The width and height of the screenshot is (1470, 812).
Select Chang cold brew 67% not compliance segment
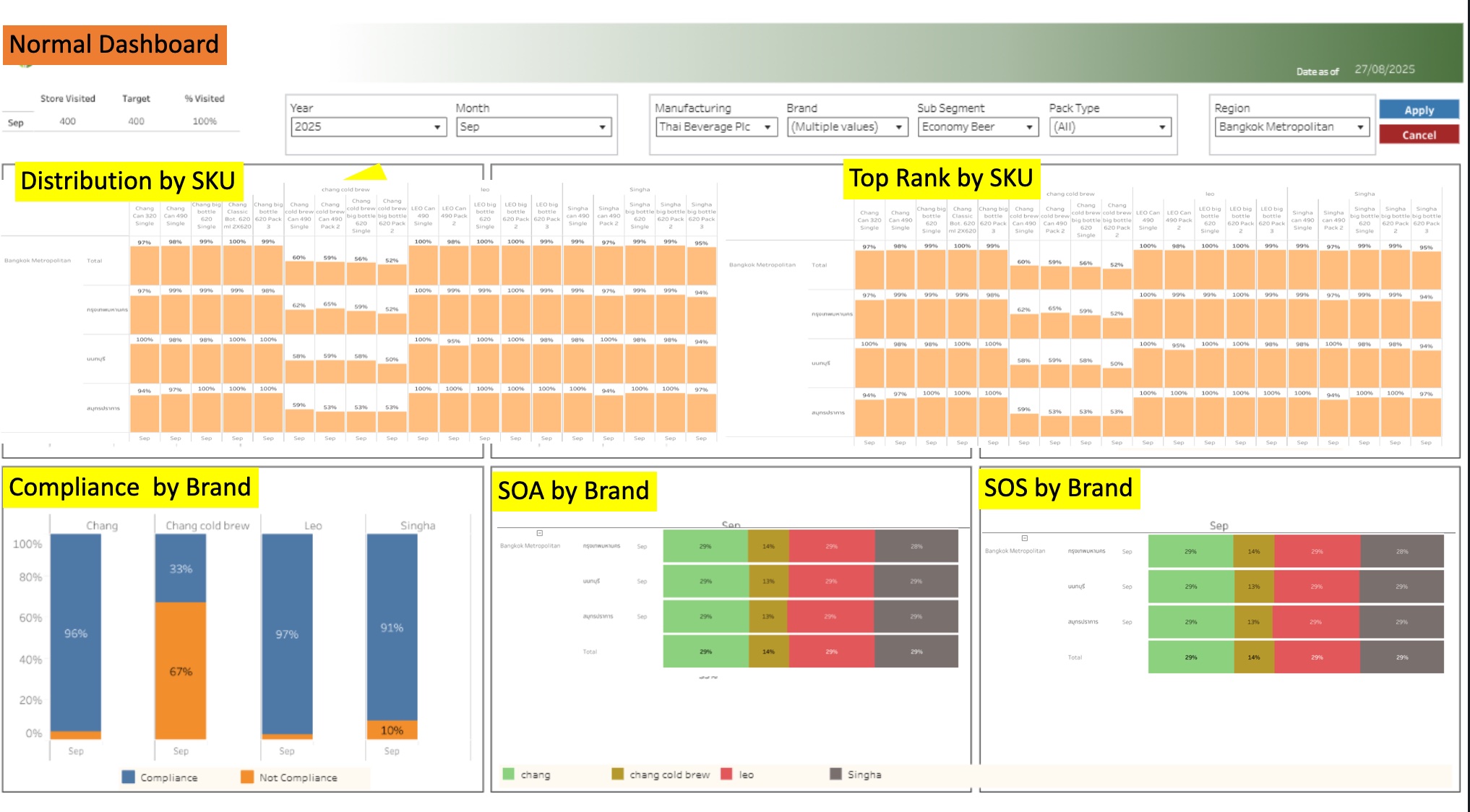[181, 670]
